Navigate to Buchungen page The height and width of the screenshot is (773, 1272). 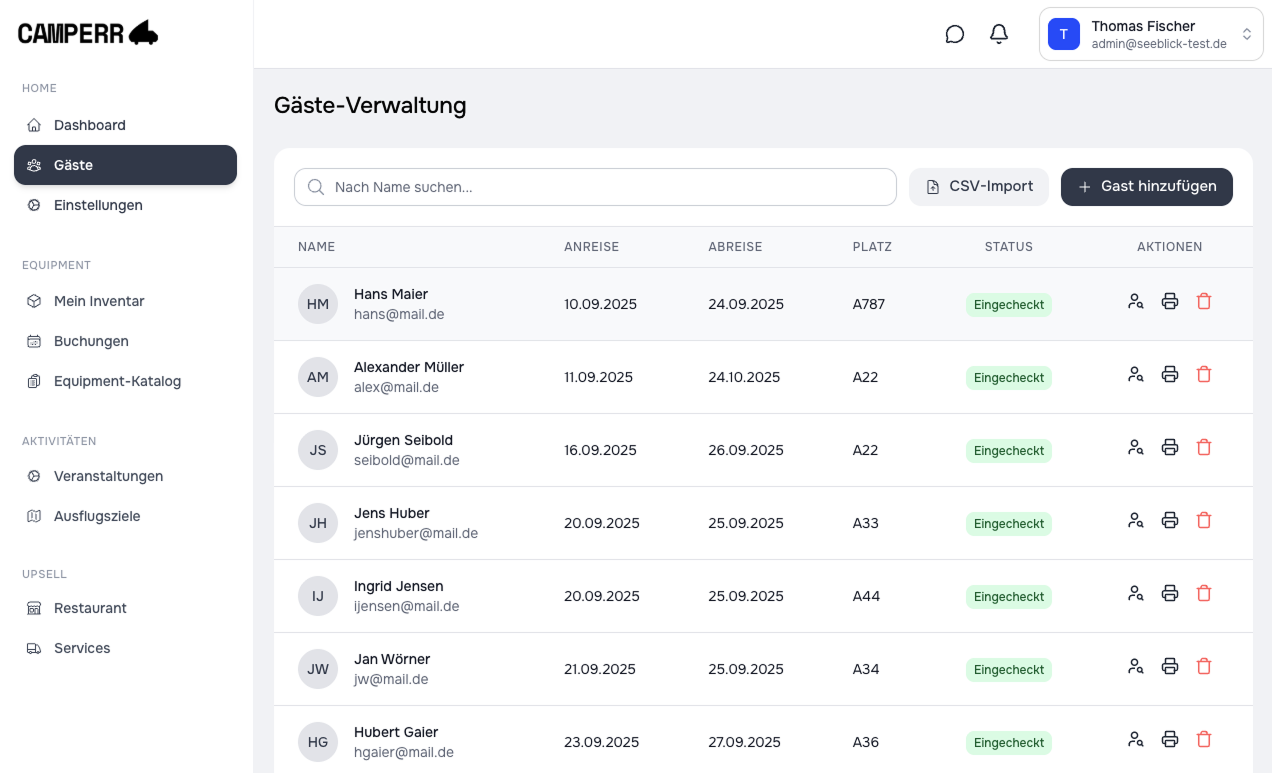[x=91, y=341]
